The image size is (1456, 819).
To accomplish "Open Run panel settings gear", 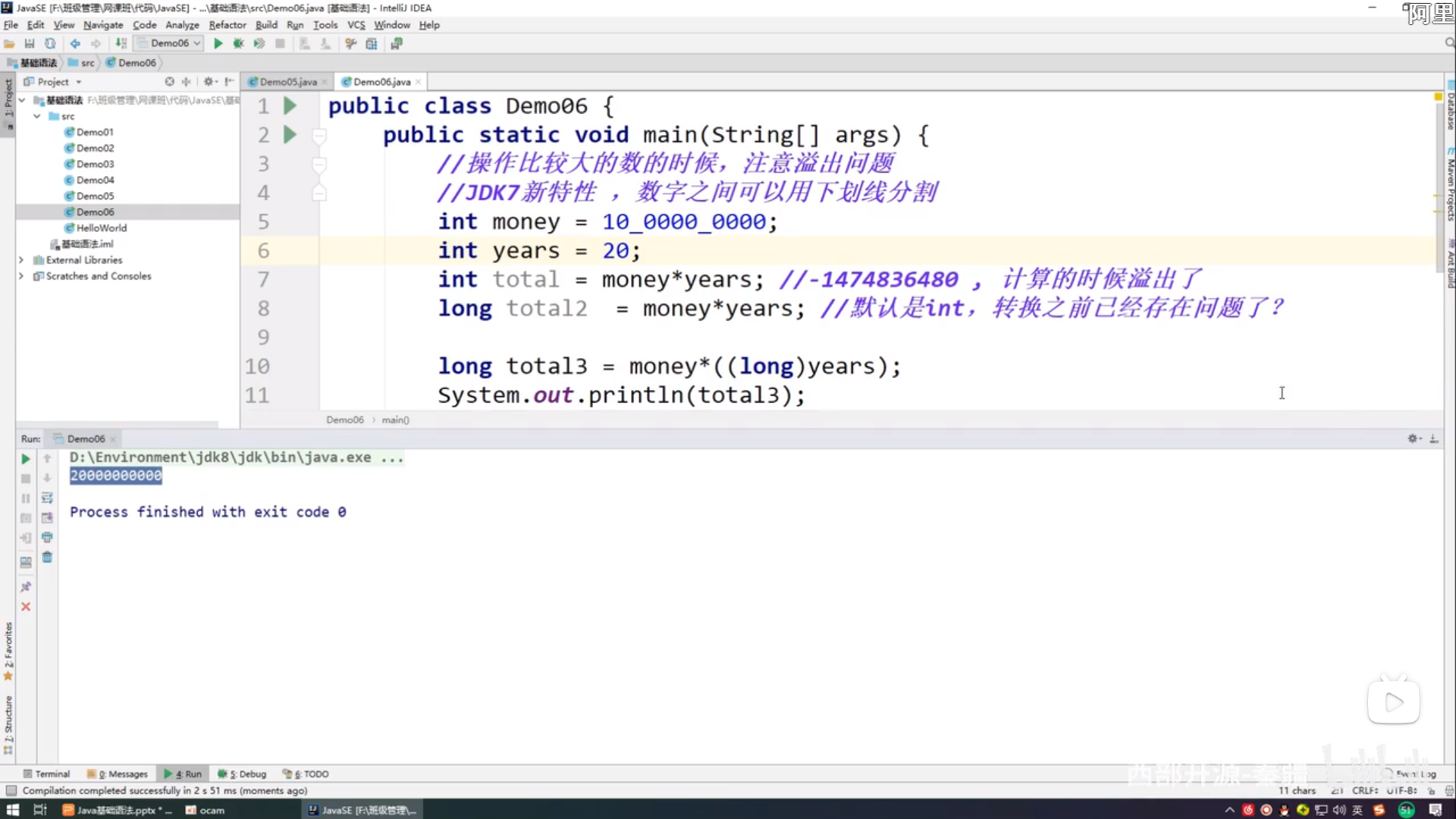I will (x=1413, y=438).
